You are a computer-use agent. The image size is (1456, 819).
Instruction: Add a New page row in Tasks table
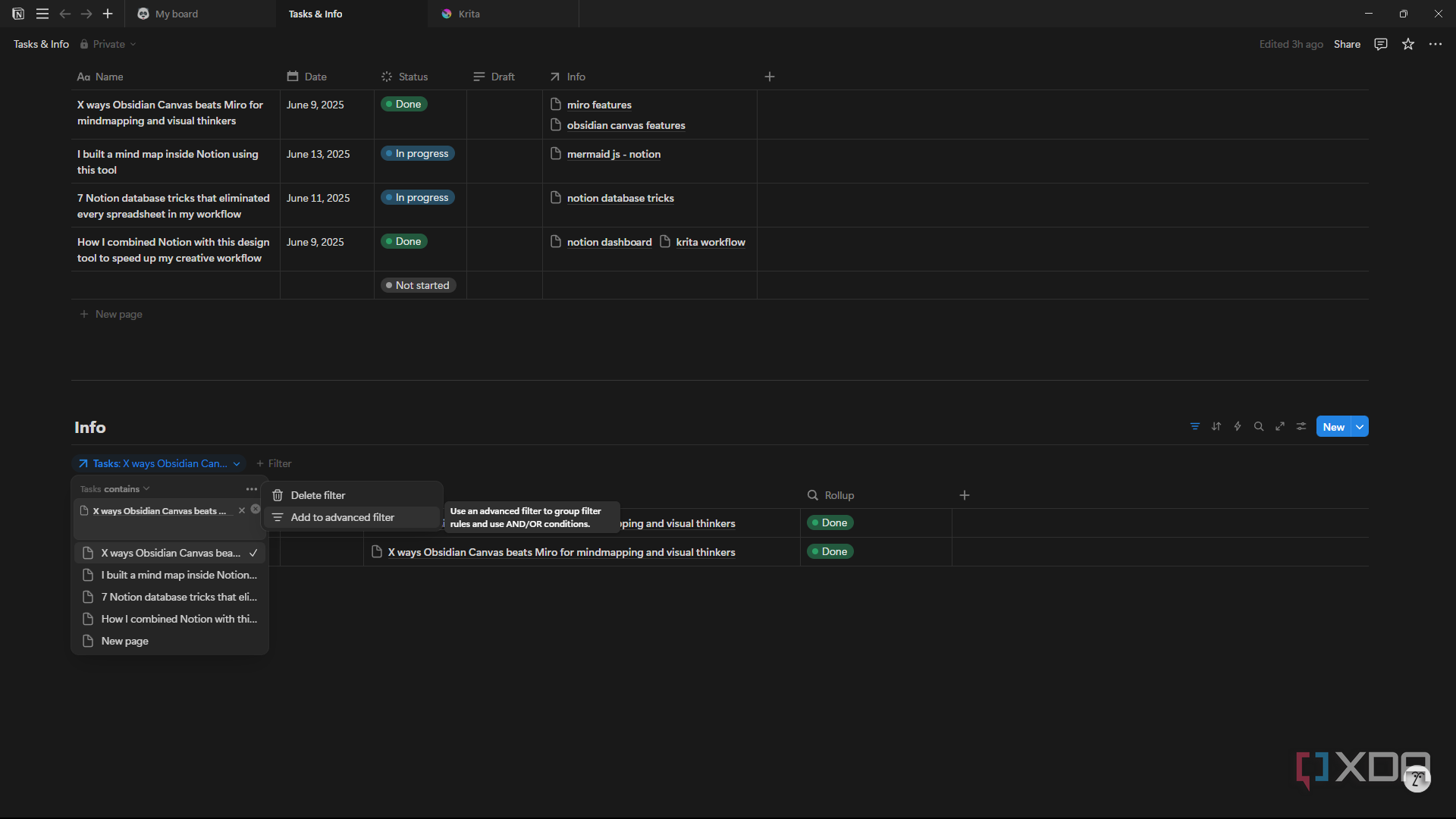[x=111, y=314]
